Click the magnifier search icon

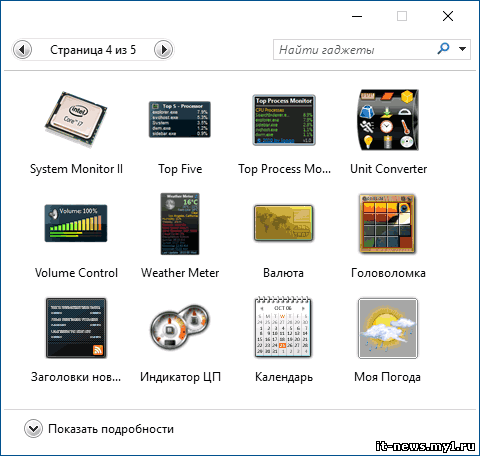(x=443, y=49)
